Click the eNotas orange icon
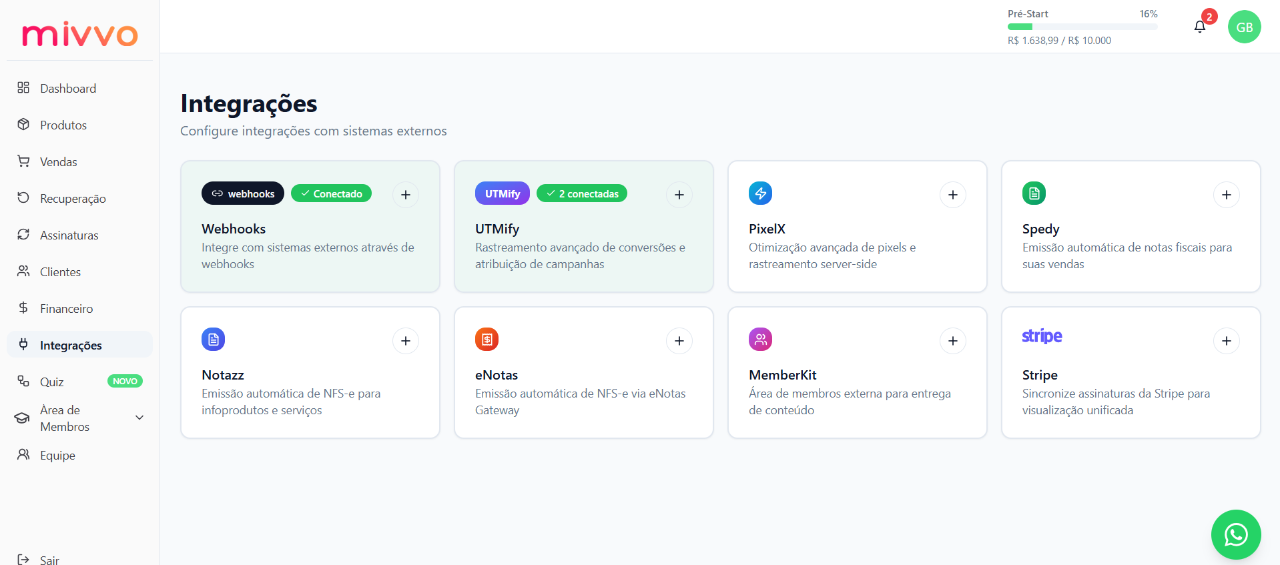This screenshot has height=565, width=1280. coord(486,339)
